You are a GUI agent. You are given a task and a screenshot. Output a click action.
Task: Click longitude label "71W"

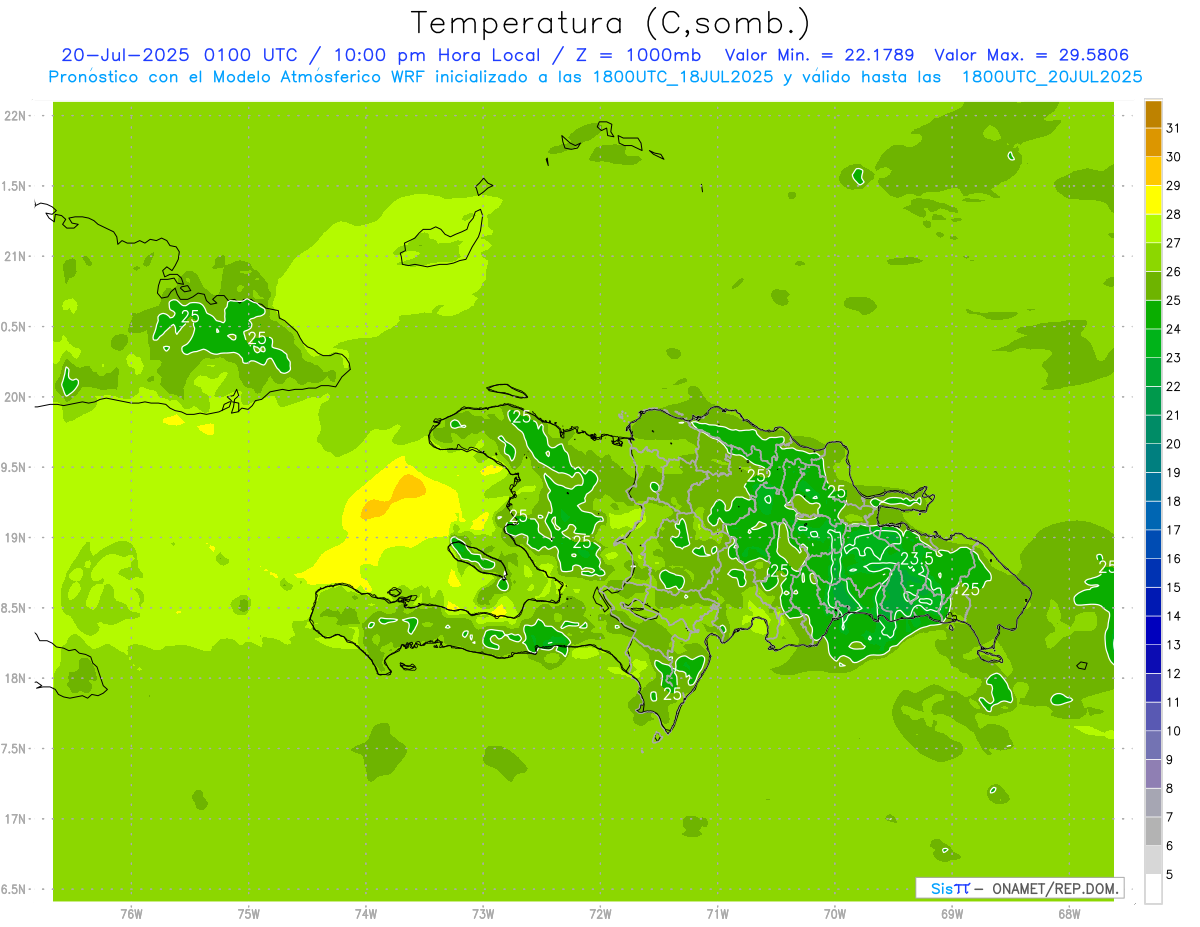tap(717, 914)
